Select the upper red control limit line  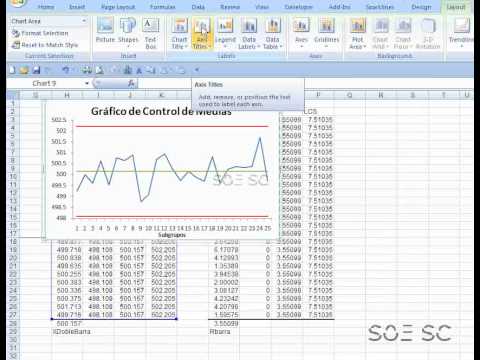tap(172, 127)
